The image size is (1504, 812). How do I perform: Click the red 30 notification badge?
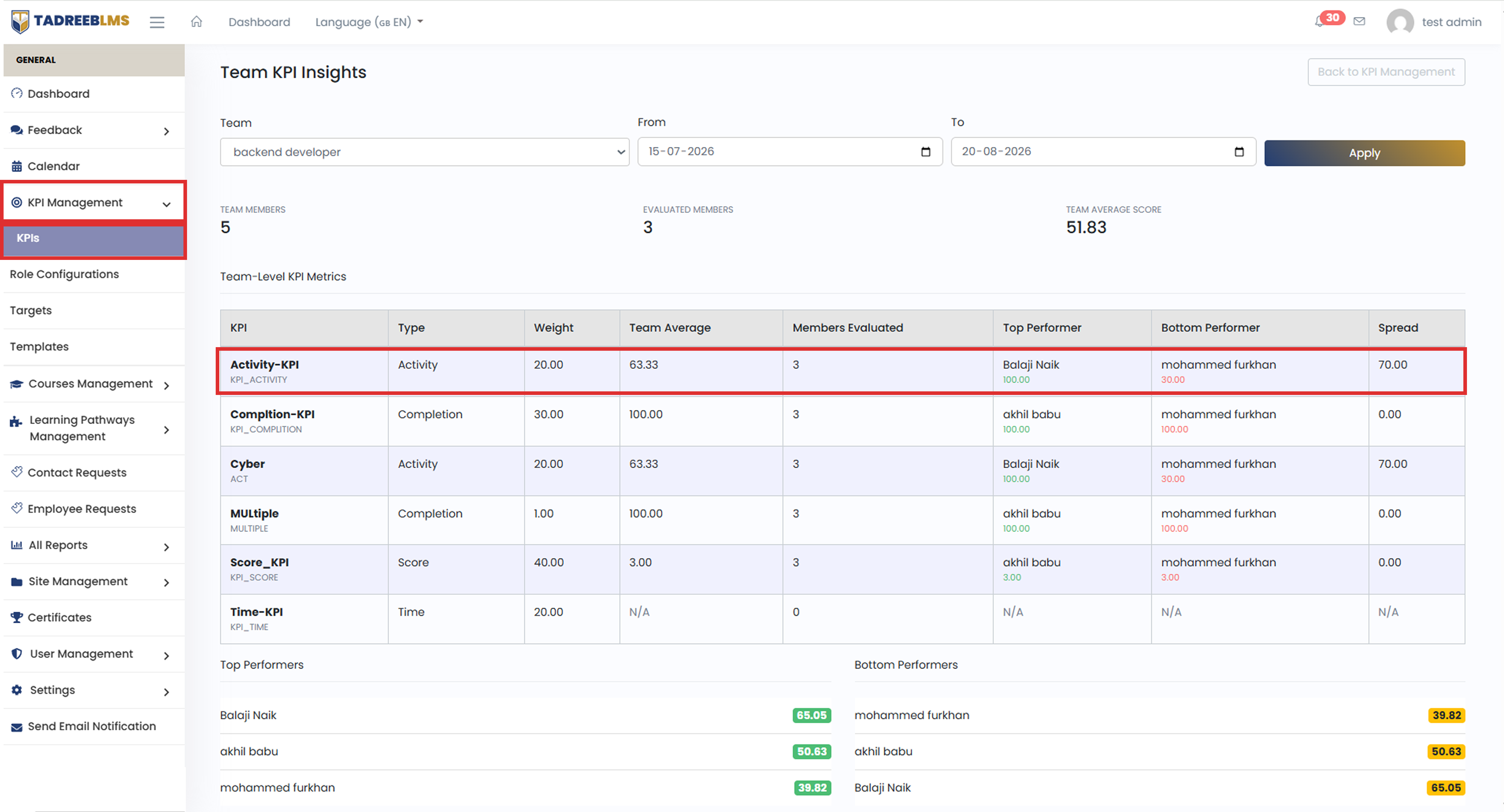pyautogui.click(x=1332, y=18)
